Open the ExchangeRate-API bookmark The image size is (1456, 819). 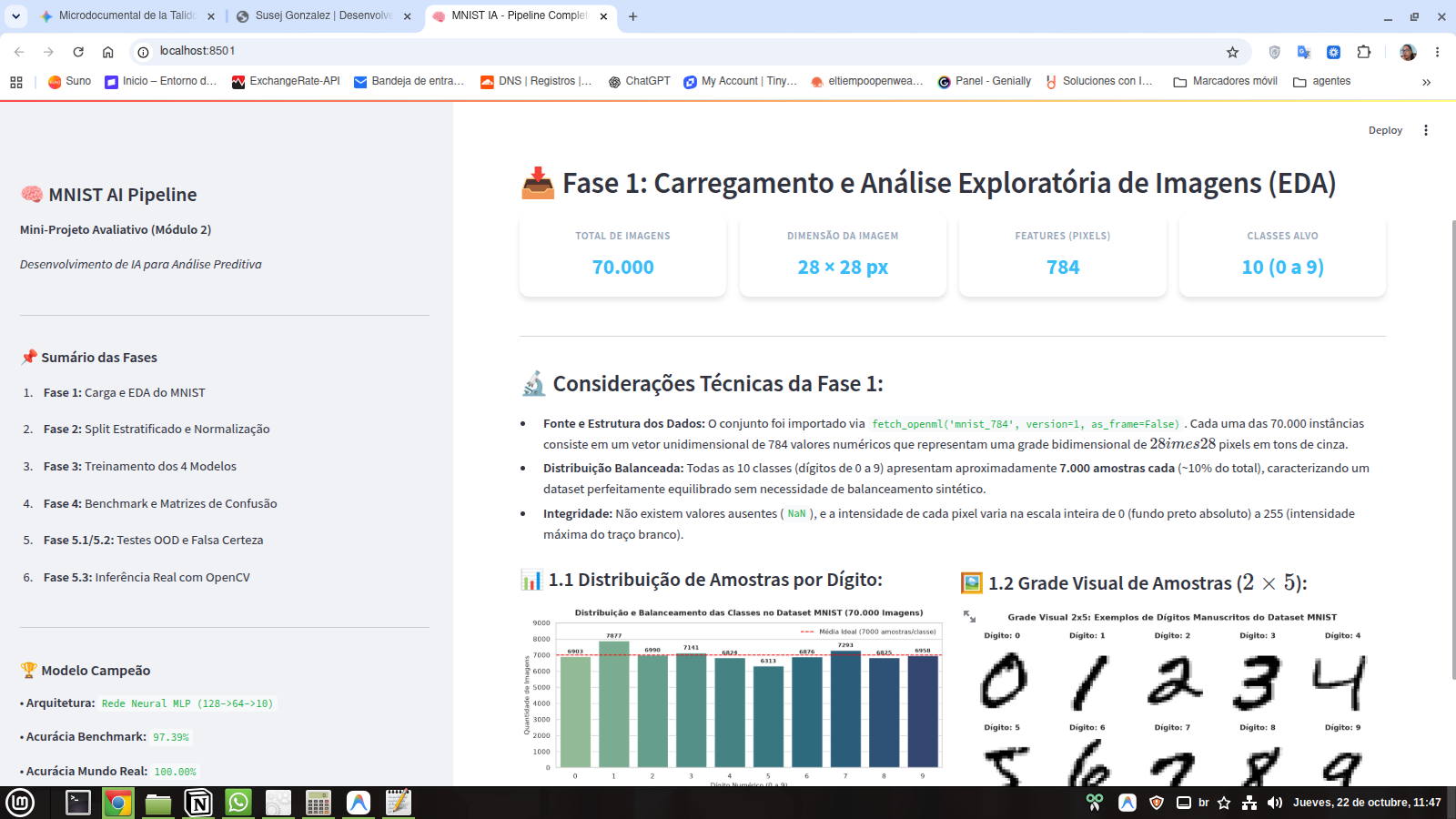[286, 81]
